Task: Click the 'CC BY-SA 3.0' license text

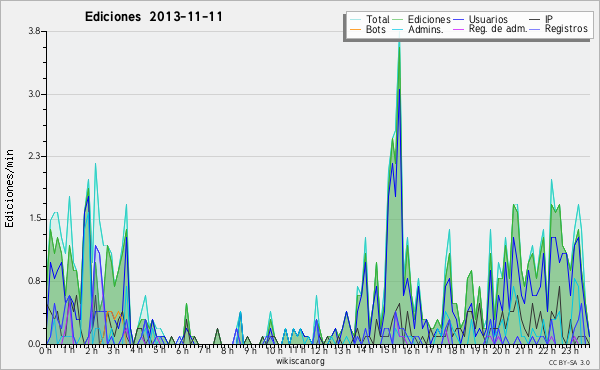Action: (x=569, y=362)
